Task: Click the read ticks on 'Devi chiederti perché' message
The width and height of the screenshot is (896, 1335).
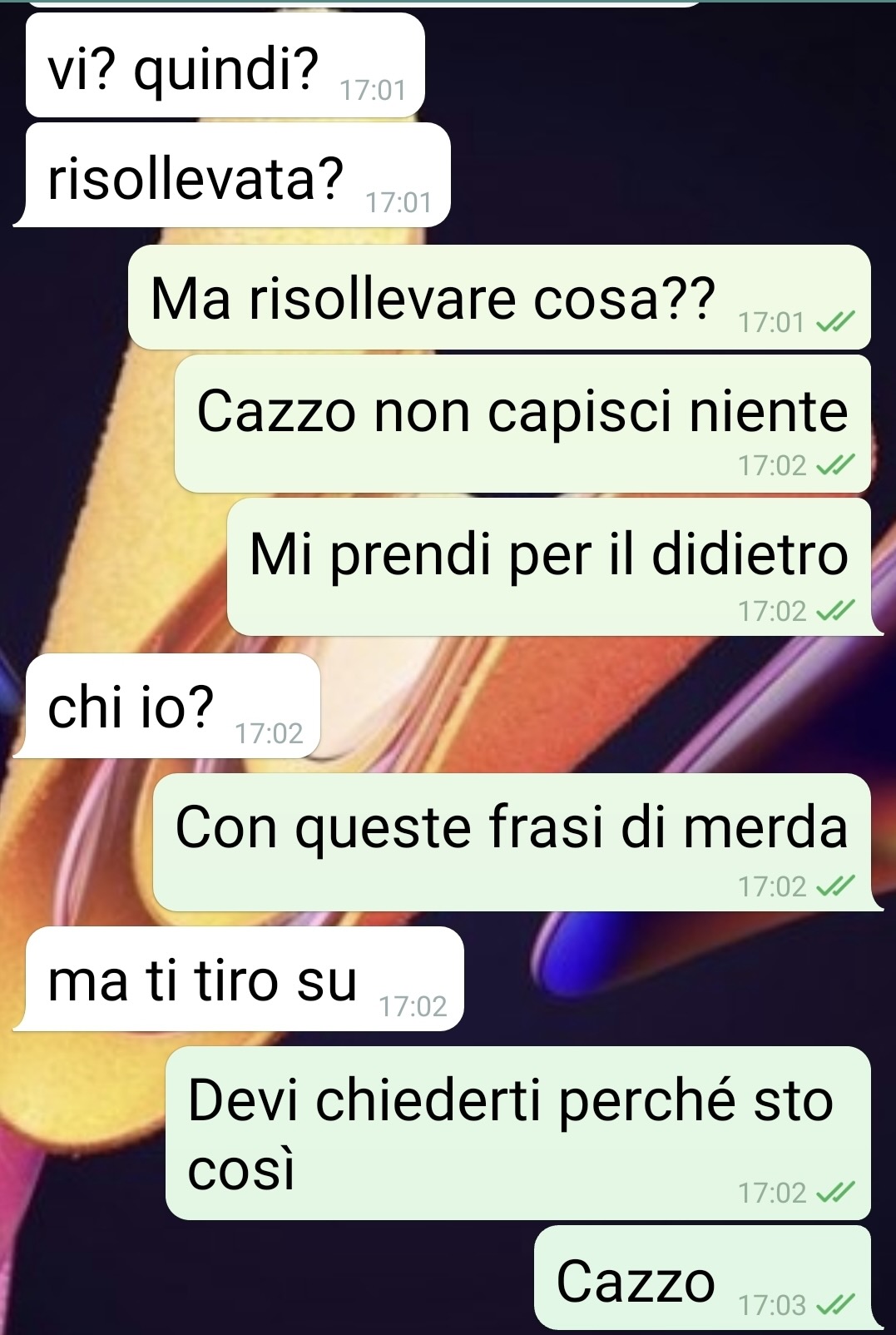Action: (x=835, y=1193)
